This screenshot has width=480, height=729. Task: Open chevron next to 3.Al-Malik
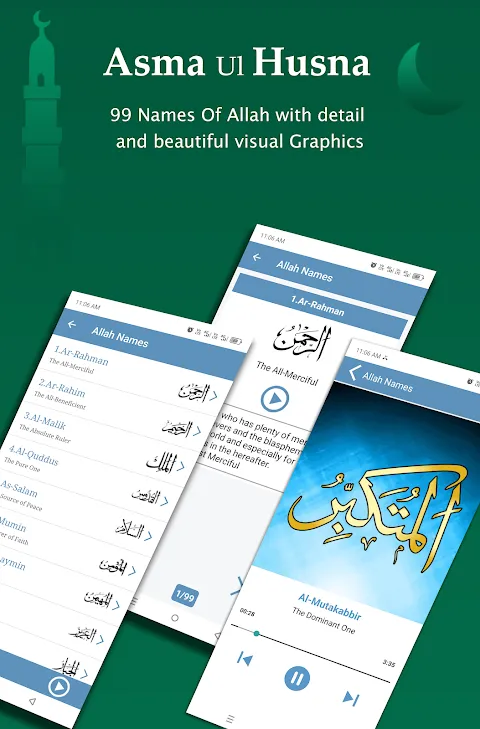(x=180, y=466)
